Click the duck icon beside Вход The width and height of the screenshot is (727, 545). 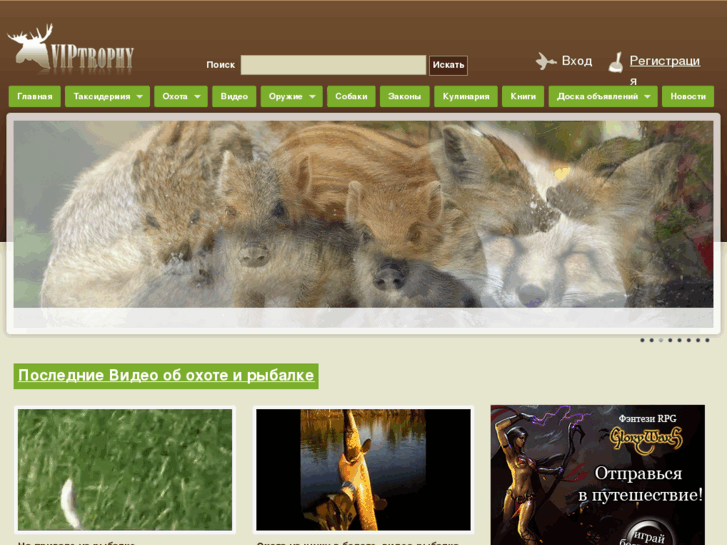[x=546, y=61]
